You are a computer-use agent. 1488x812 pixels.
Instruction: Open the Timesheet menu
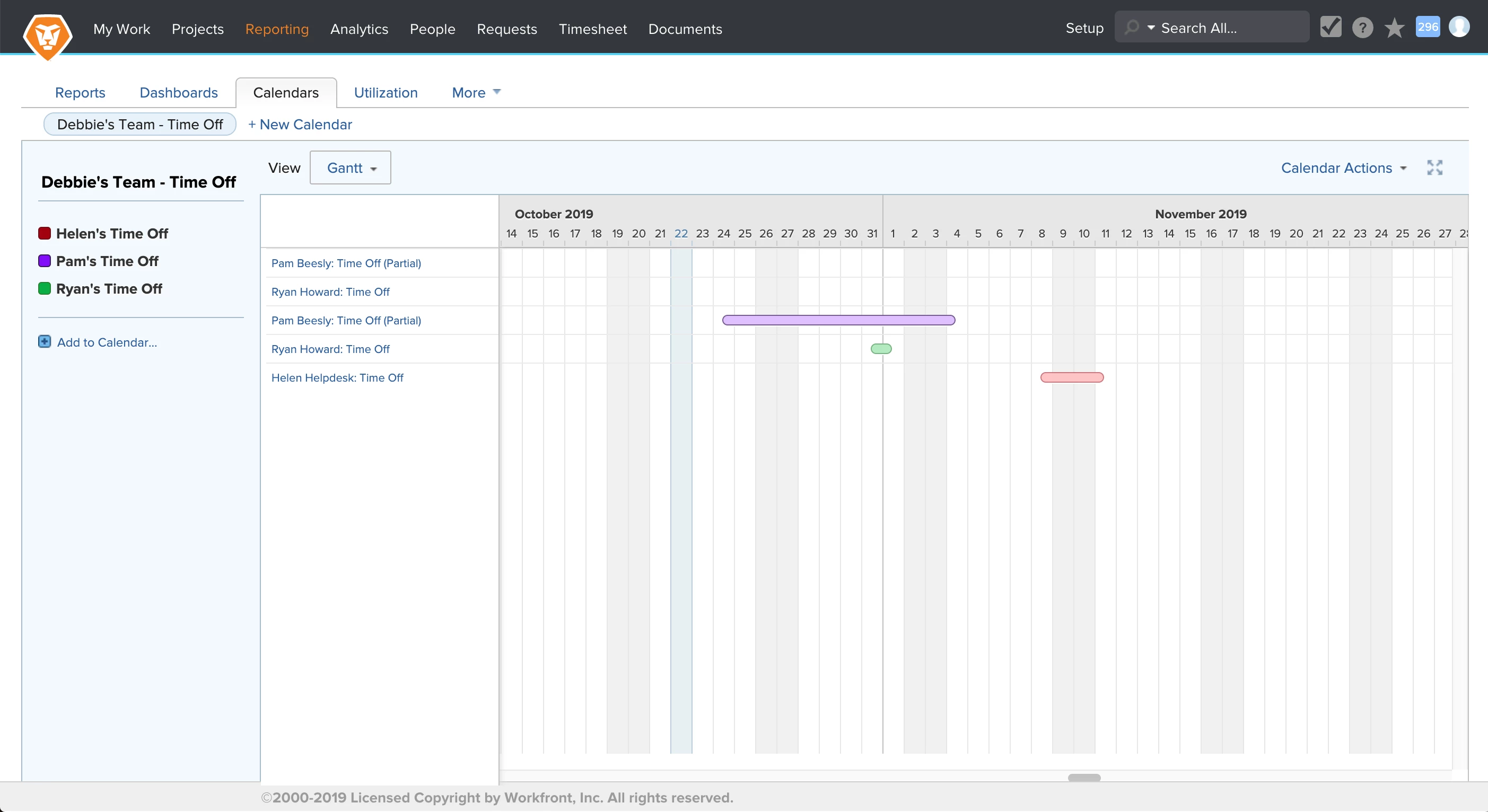pyautogui.click(x=592, y=29)
